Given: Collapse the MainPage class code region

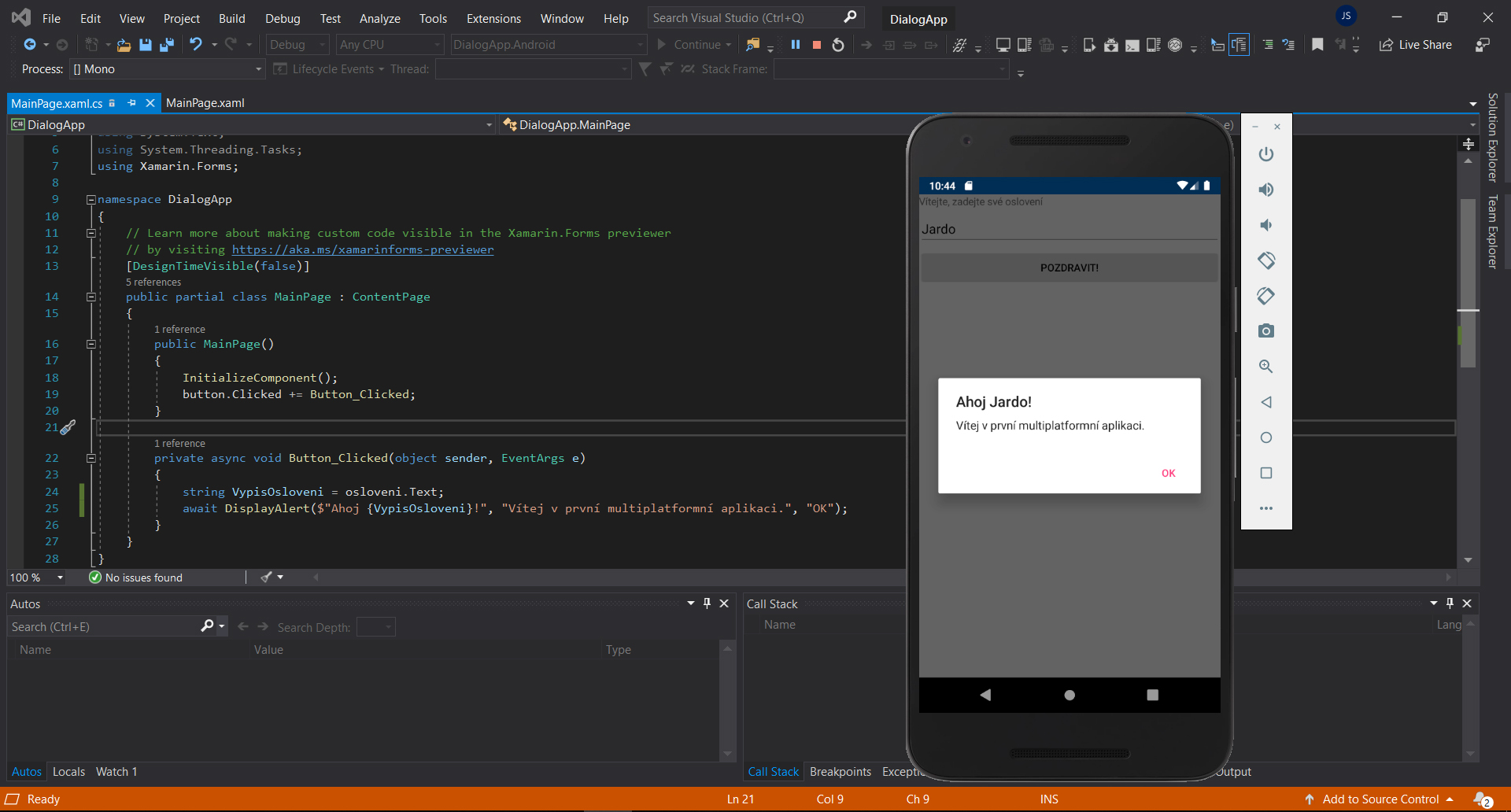Looking at the screenshot, I should [x=91, y=297].
